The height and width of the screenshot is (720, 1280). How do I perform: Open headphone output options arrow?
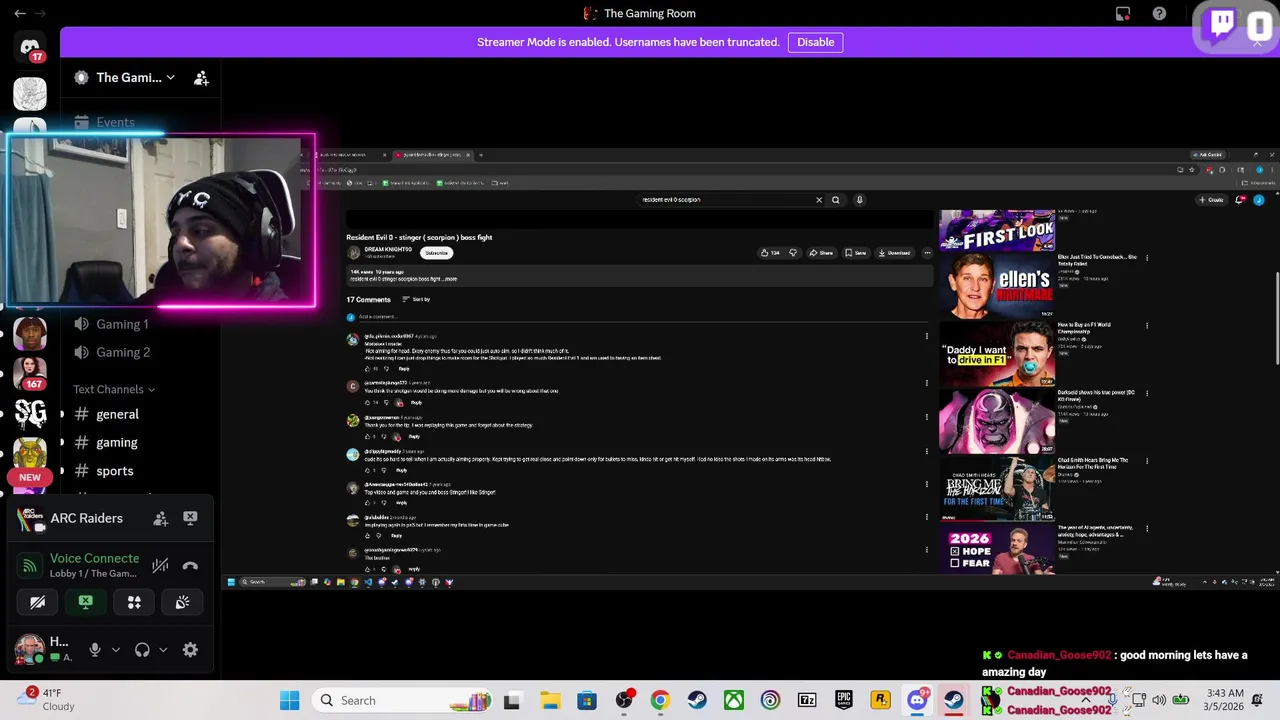pos(163,650)
